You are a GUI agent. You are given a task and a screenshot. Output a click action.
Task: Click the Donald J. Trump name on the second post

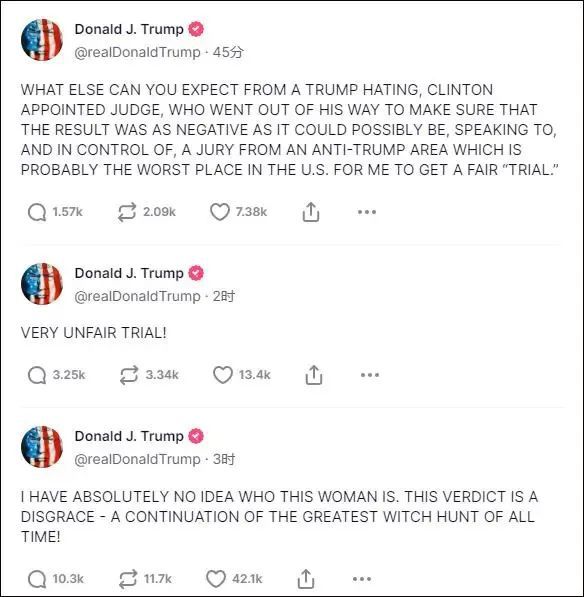129,273
